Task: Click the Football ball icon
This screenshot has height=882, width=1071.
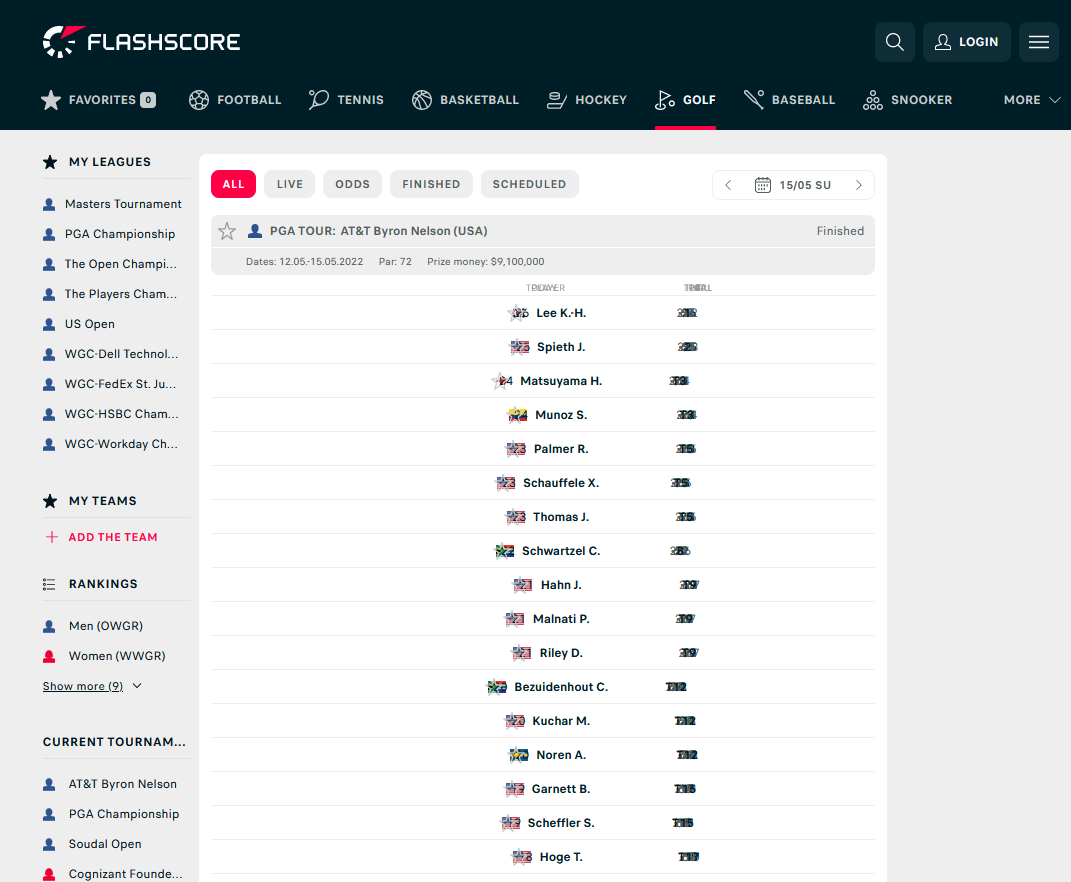Action: (199, 100)
